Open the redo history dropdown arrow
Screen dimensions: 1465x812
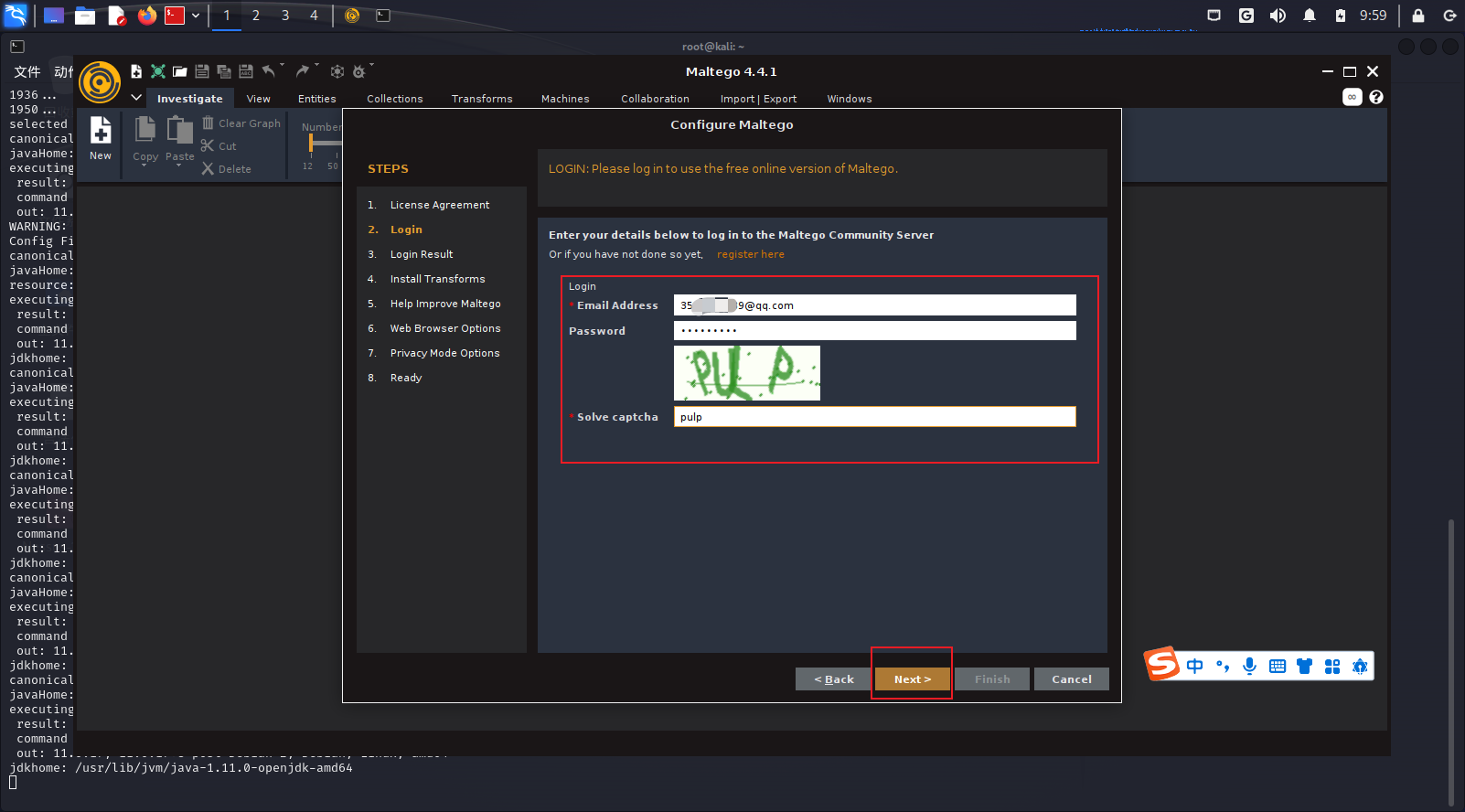[x=317, y=65]
